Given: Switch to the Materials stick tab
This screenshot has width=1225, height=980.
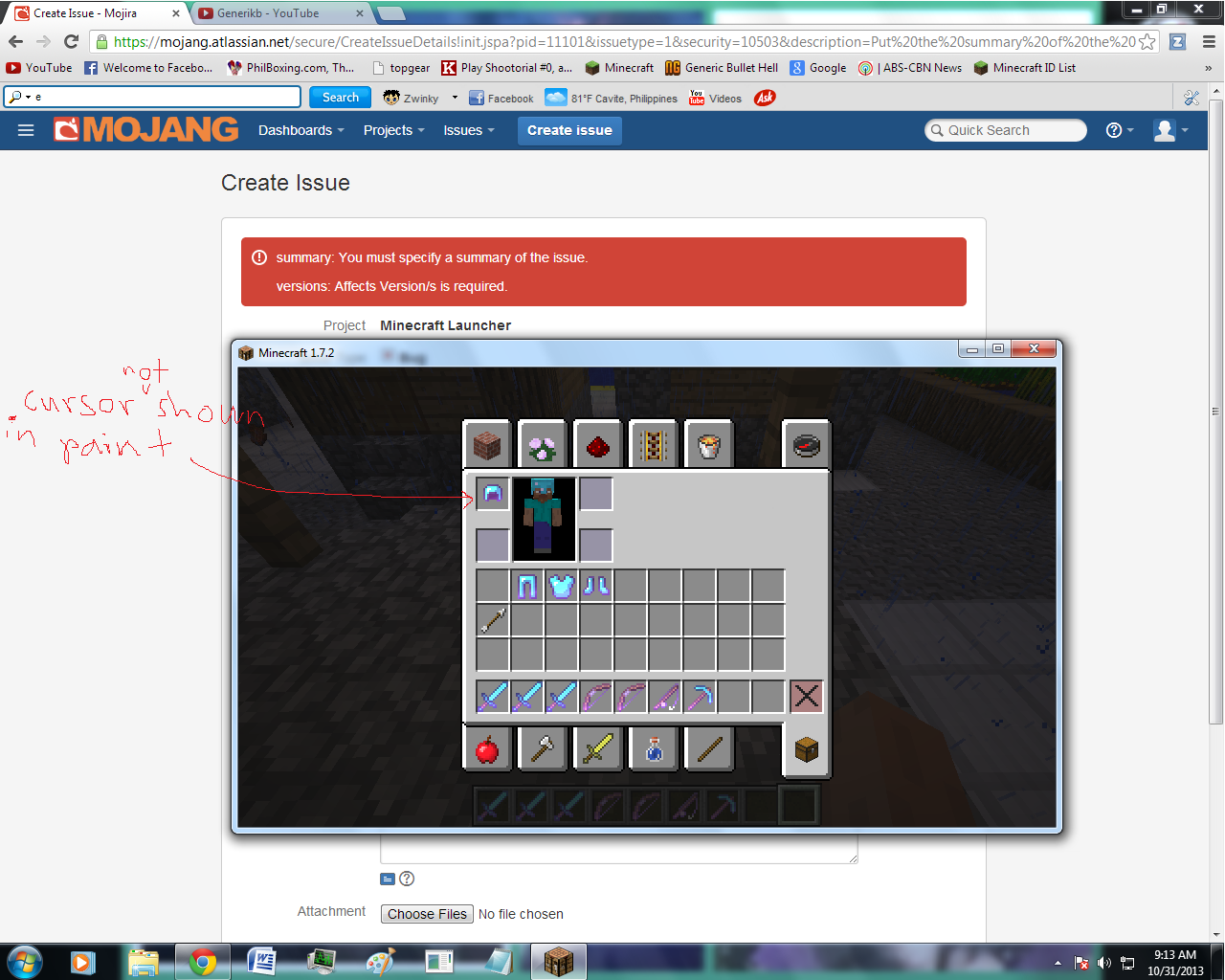Looking at the screenshot, I should pos(709,748).
